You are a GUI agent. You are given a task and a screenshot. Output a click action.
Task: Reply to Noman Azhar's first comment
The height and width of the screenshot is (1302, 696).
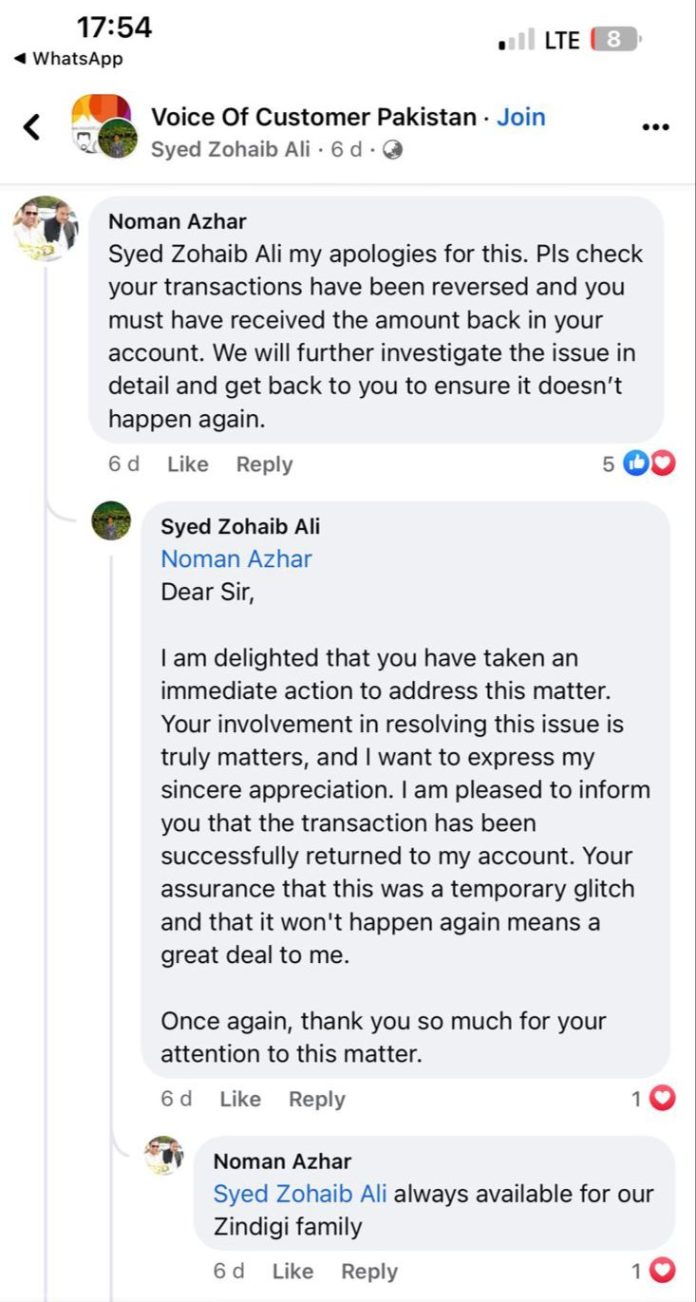(265, 463)
